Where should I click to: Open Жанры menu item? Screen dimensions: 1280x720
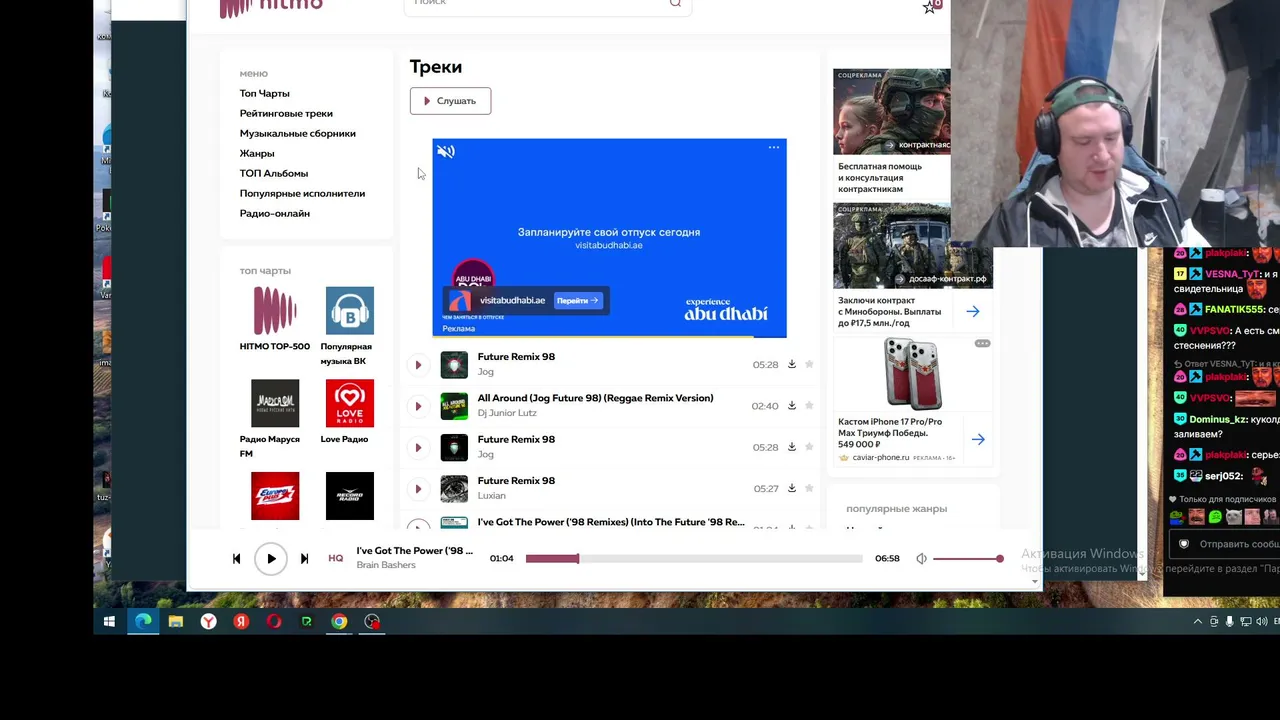(257, 153)
